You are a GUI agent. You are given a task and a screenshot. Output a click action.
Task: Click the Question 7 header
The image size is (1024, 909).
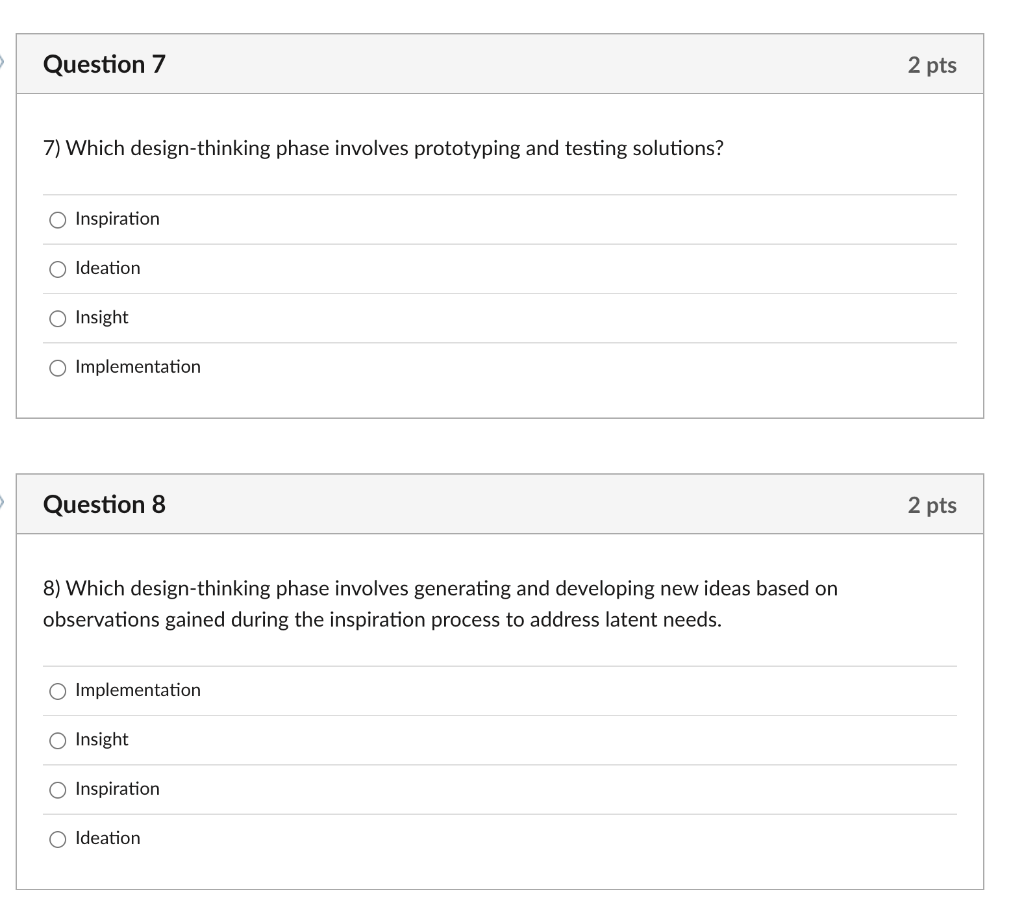tap(104, 63)
